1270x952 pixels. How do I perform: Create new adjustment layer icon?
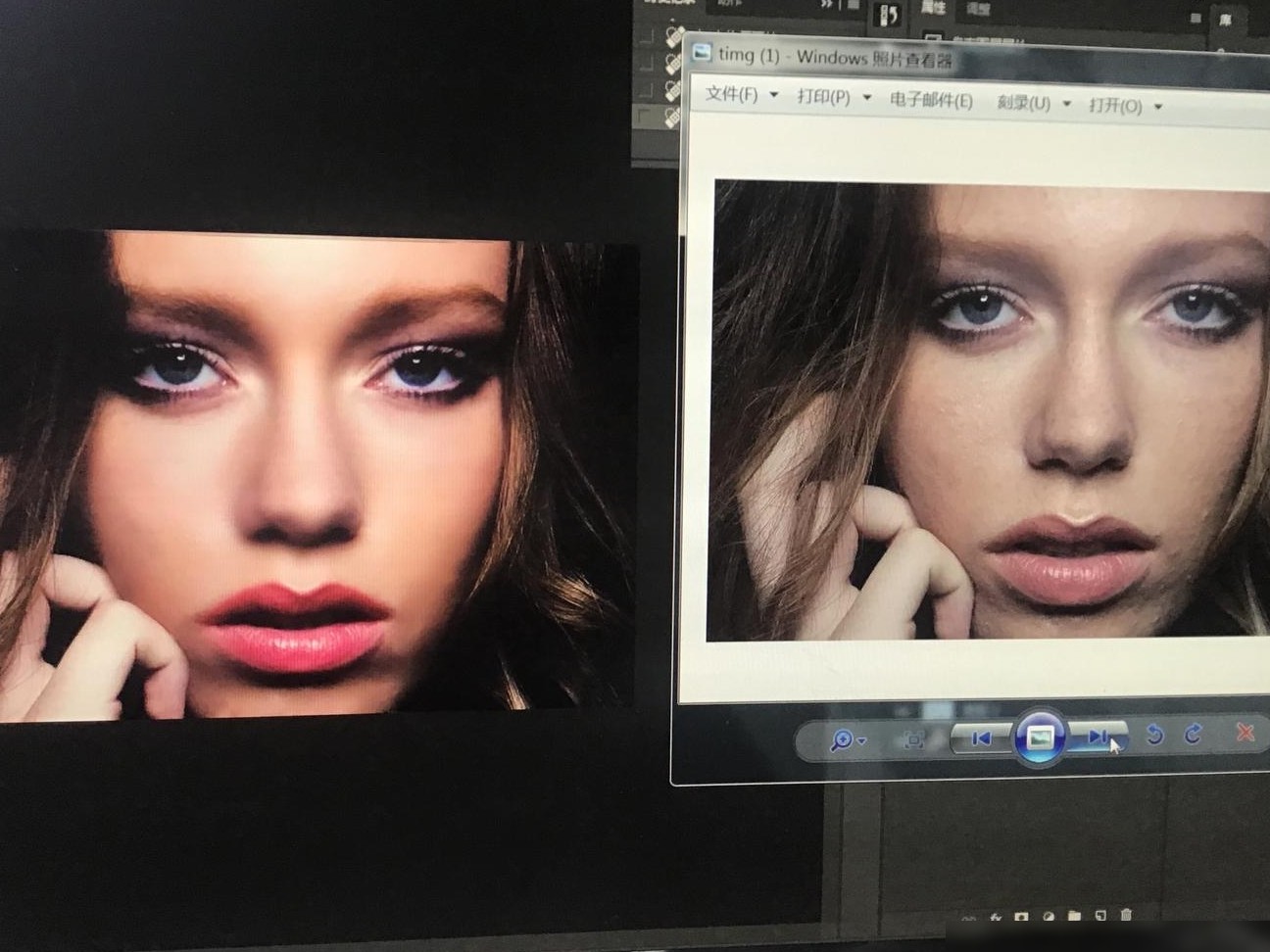(1049, 917)
